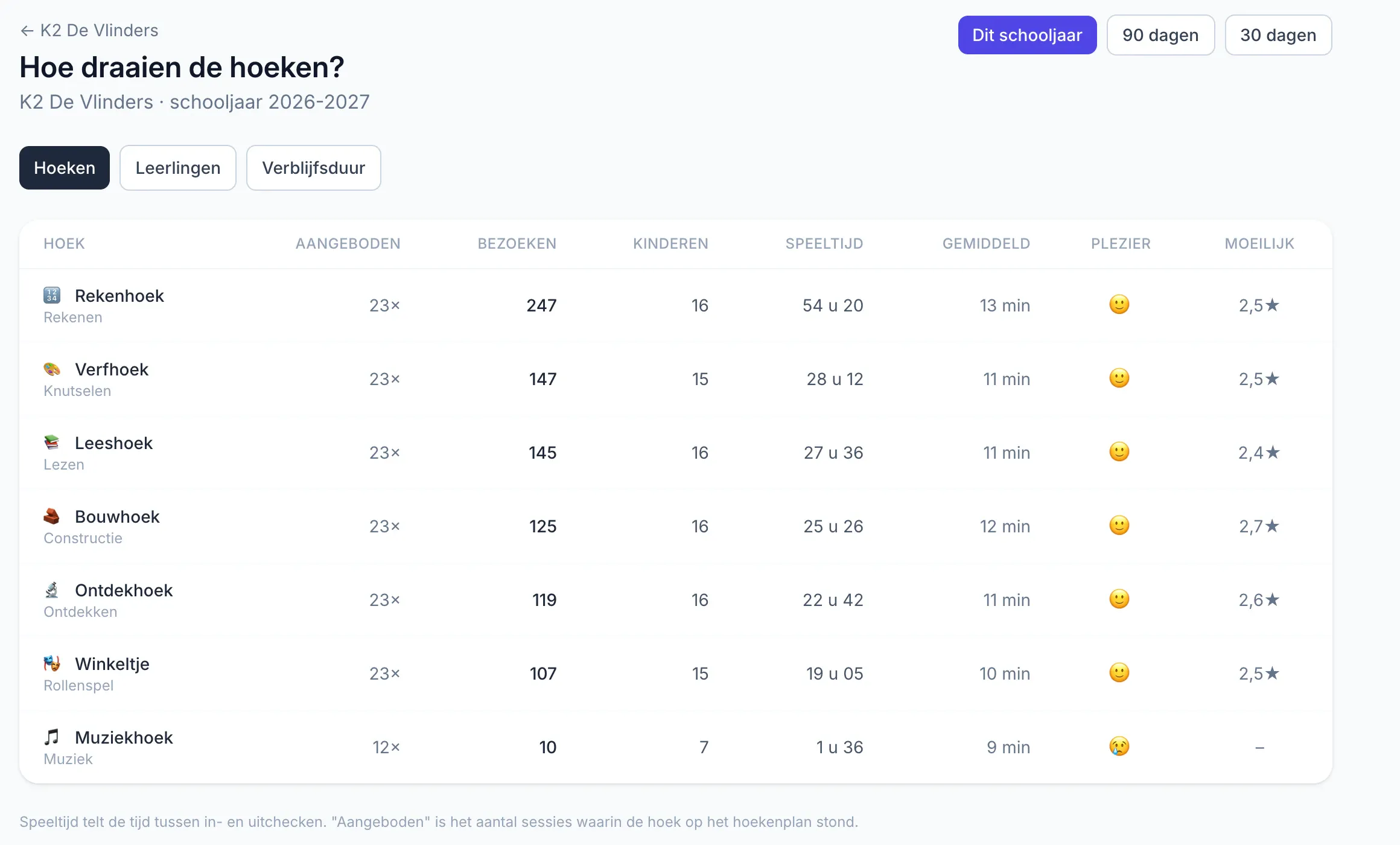This screenshot has width=1400, height=845.
Task: Click the Muziekhoek music note icon
Action: [x=52, y=737]
